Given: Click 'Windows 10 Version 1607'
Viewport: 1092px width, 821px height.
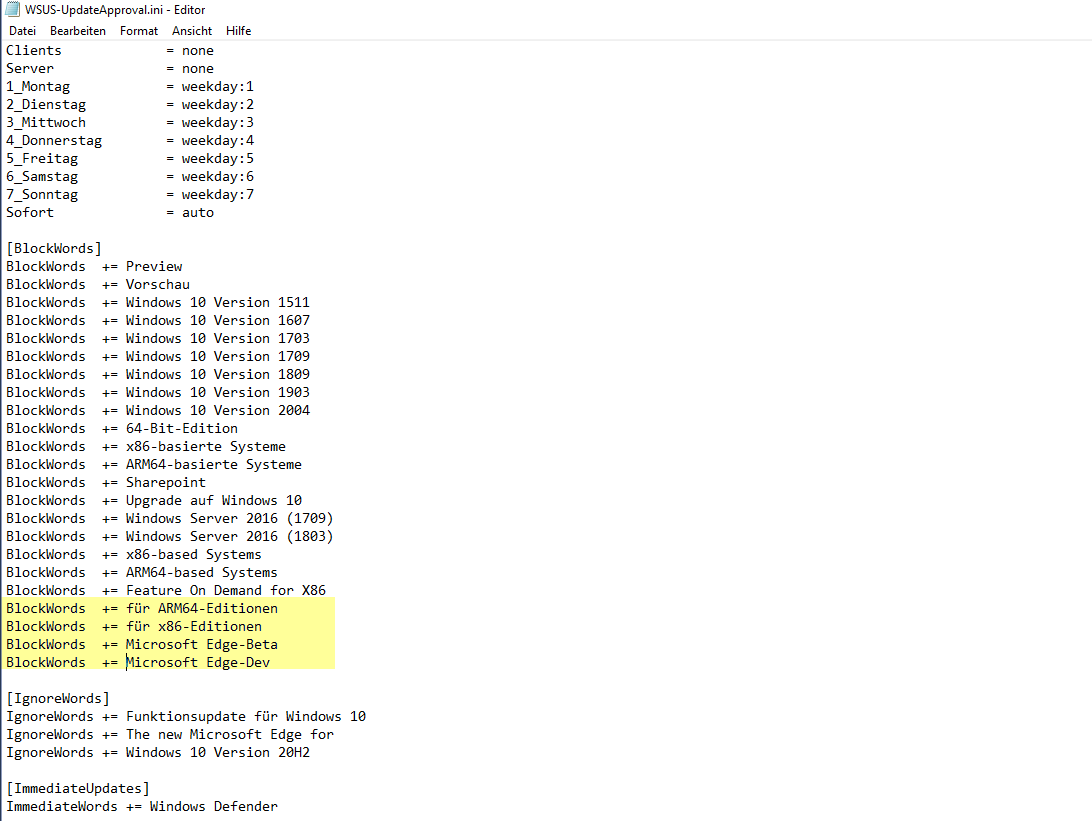Looking at the screenshot, I should pyautogui.click(x=217, y=321).
